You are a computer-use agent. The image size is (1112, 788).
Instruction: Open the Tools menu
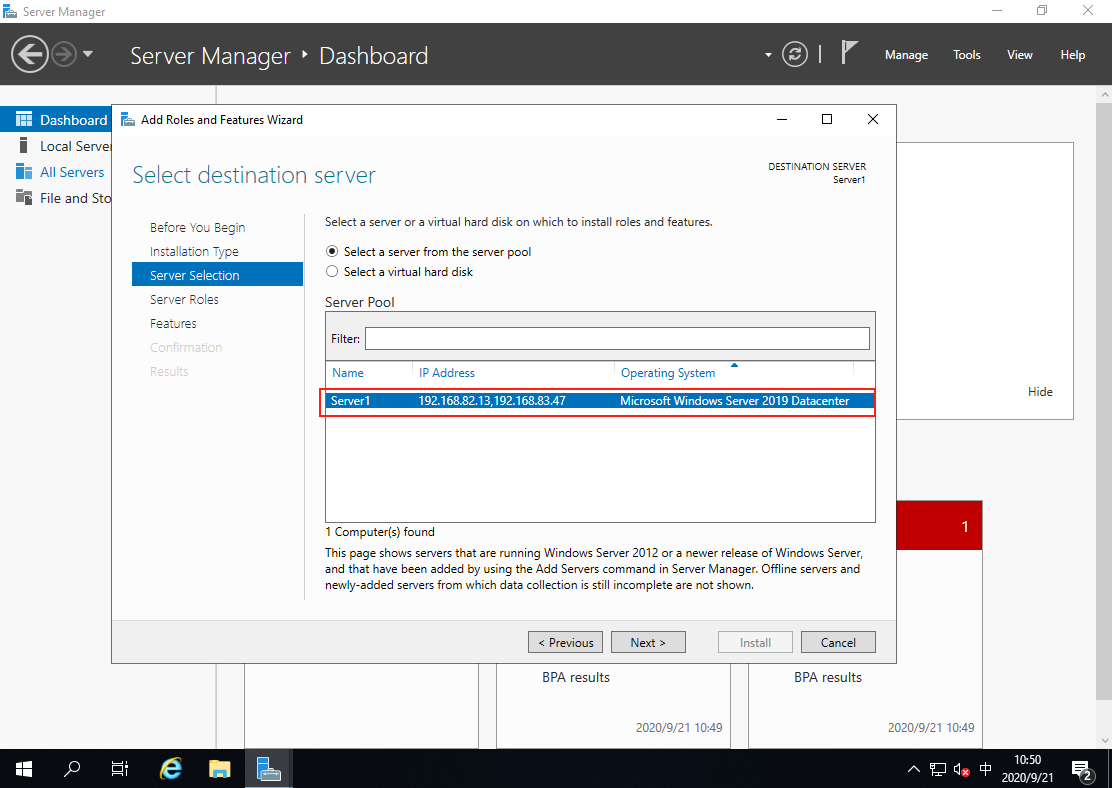pyautogui.click(x=967, y=55)
